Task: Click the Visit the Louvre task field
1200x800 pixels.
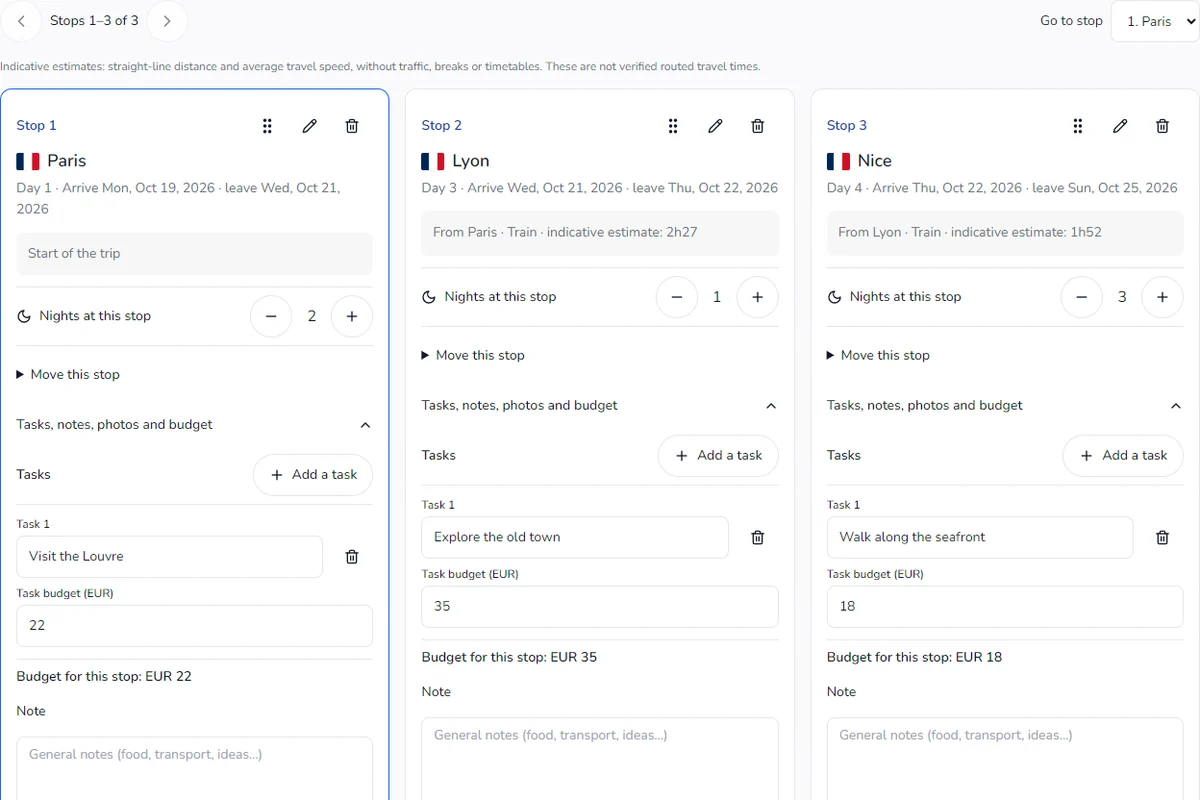Action: click(170, 557)
